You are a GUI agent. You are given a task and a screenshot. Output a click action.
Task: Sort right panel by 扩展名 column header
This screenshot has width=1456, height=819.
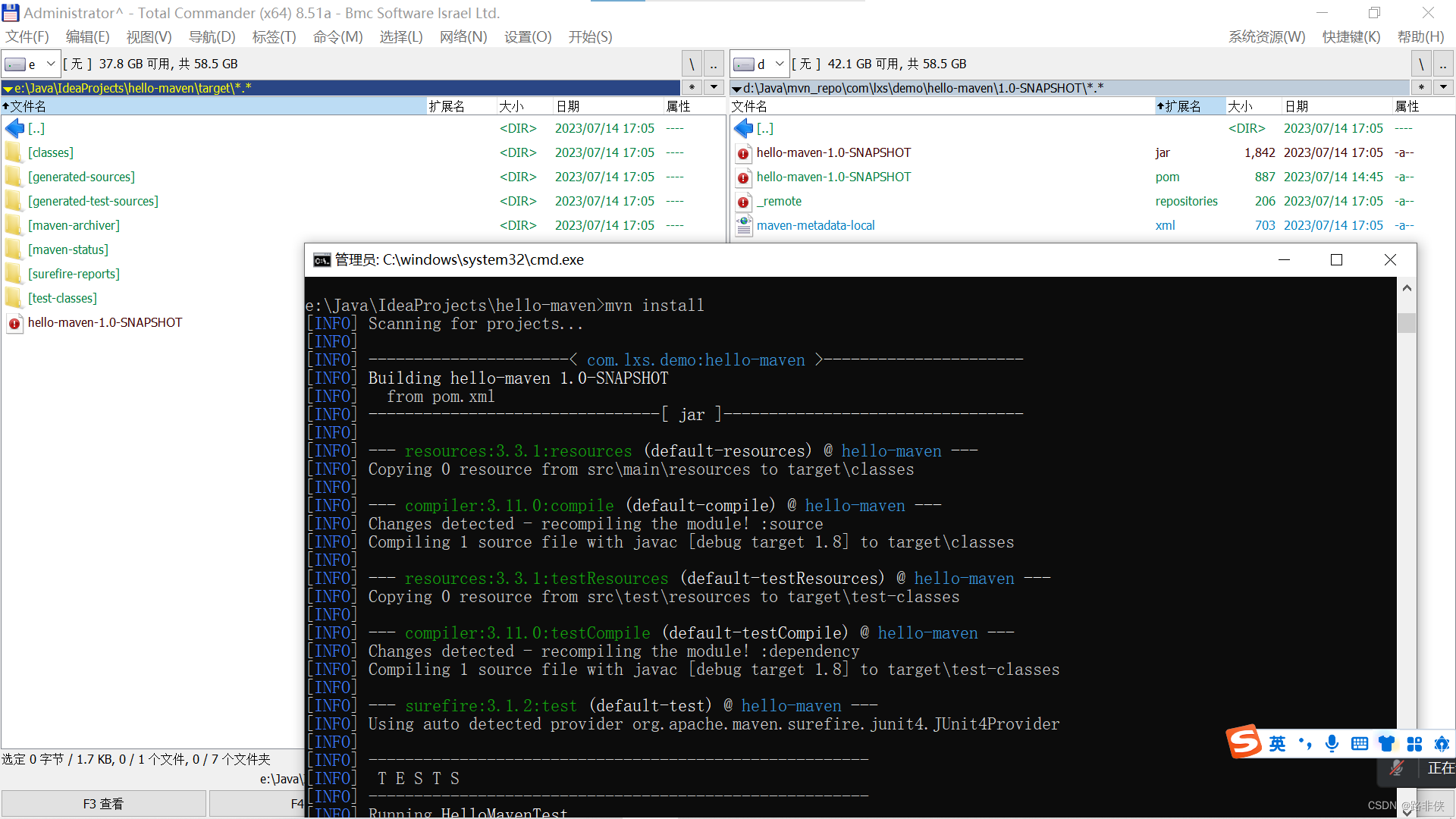point(1189,107)
